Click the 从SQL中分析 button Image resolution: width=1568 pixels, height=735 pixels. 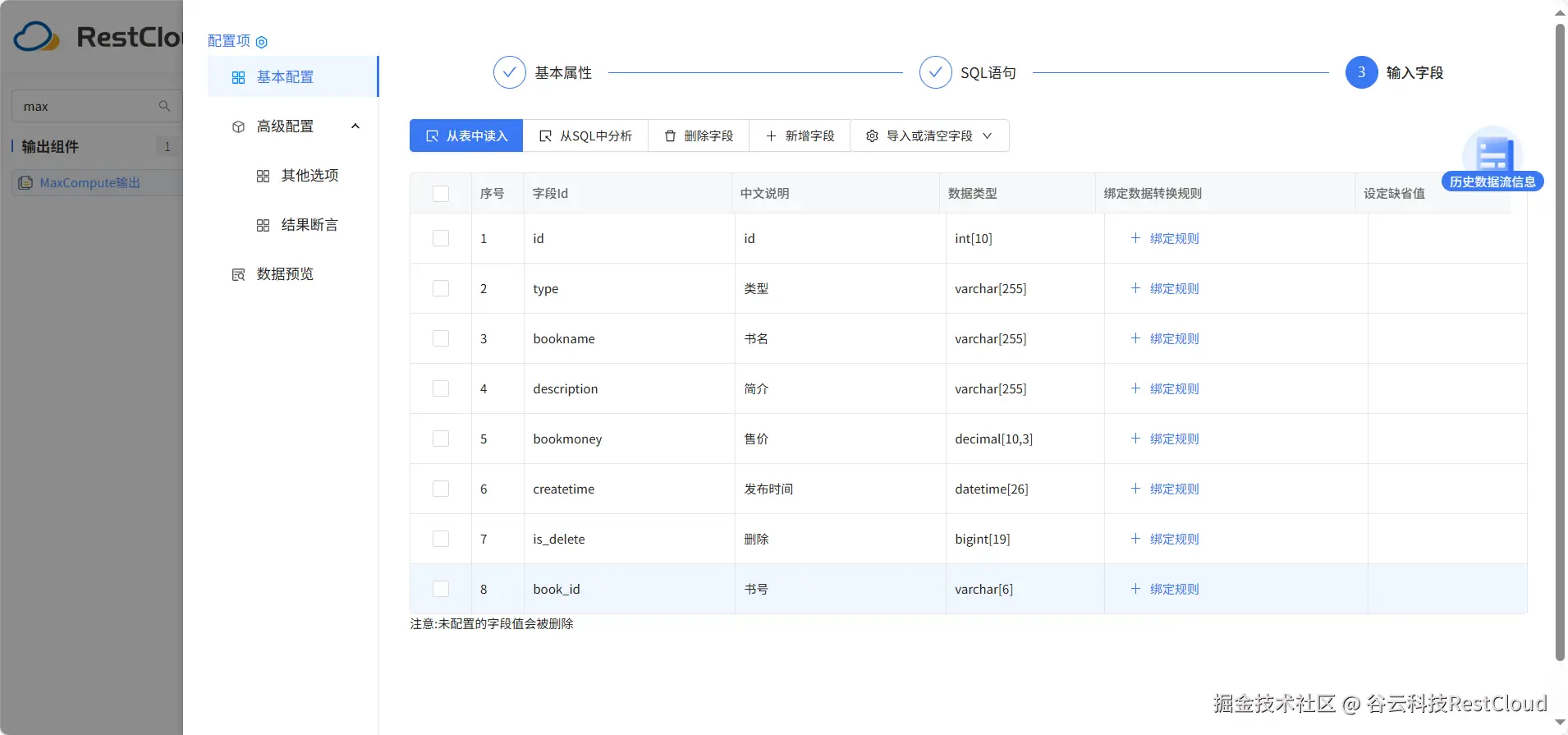585,136
